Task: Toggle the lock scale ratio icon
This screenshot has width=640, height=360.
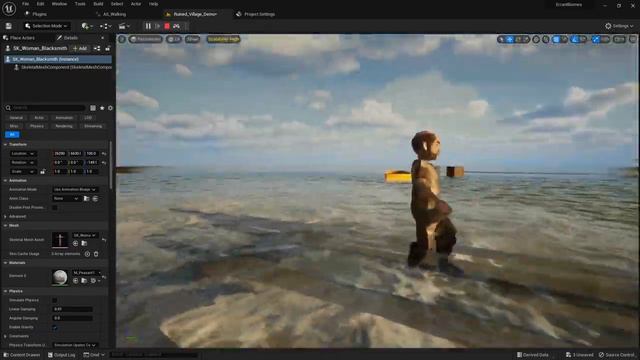Action: click(43, 172)
